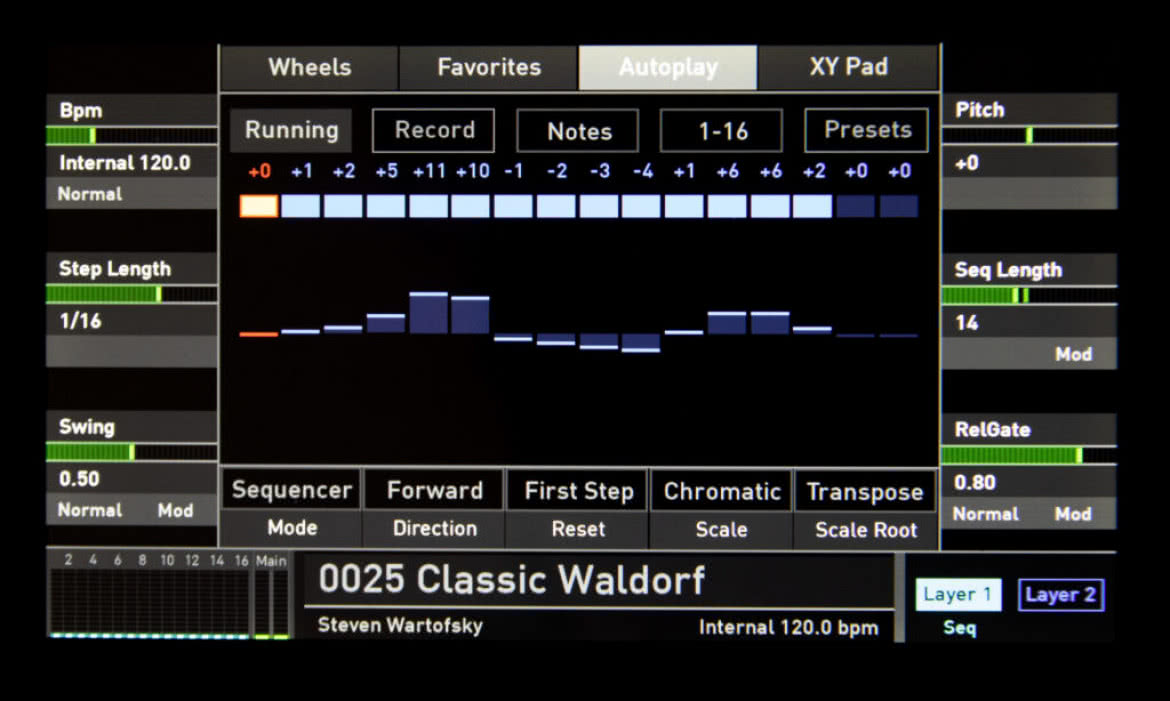
Task: Click the Seq label under Layer 1
Action: 960,628
